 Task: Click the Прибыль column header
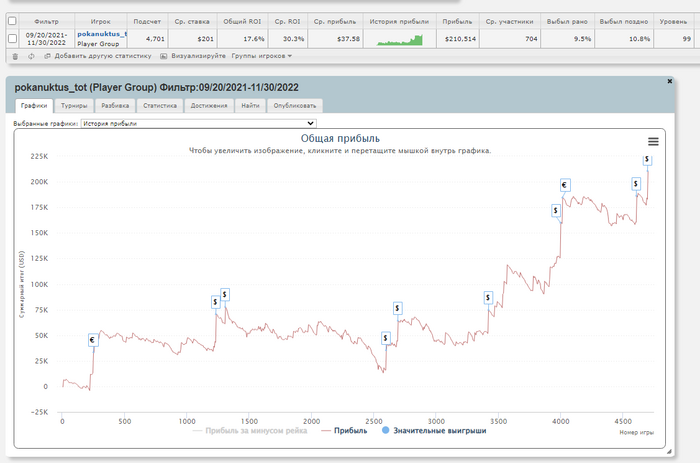tap(457, 21)
